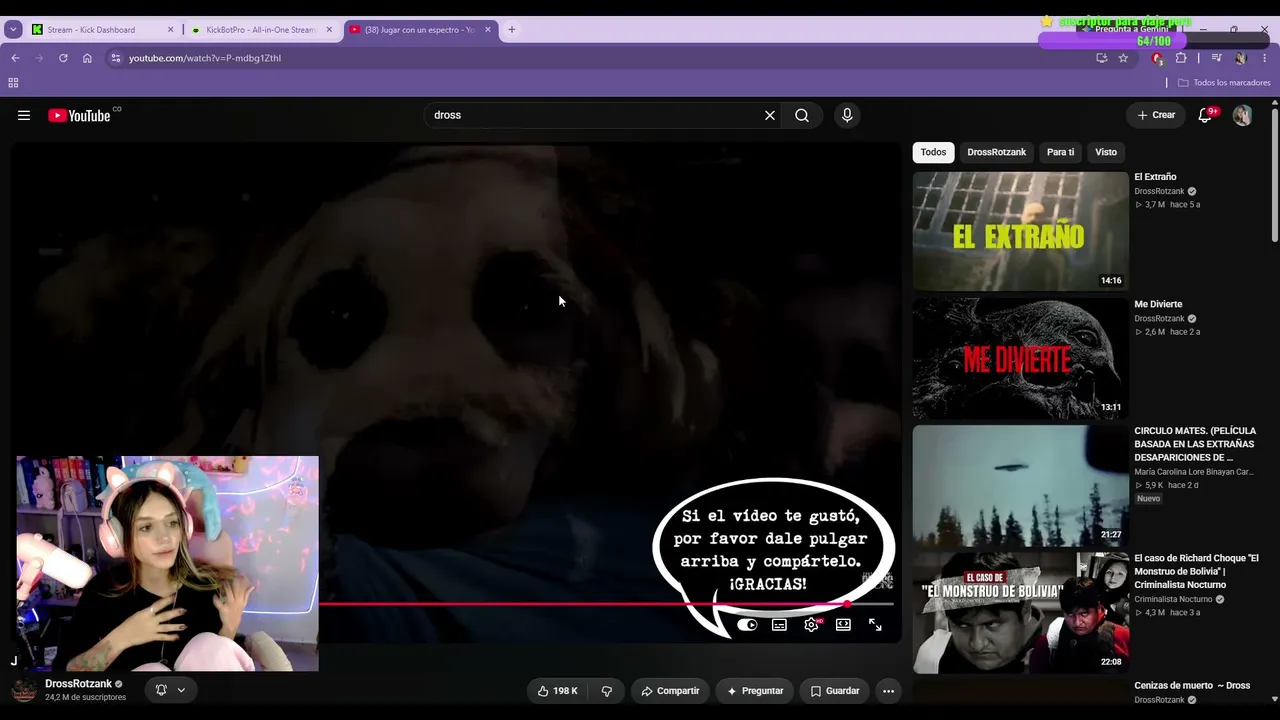This screenshot has height=720, width=1280.
Task: Start voice search with microphone icon
Action: tap(847, 115)
